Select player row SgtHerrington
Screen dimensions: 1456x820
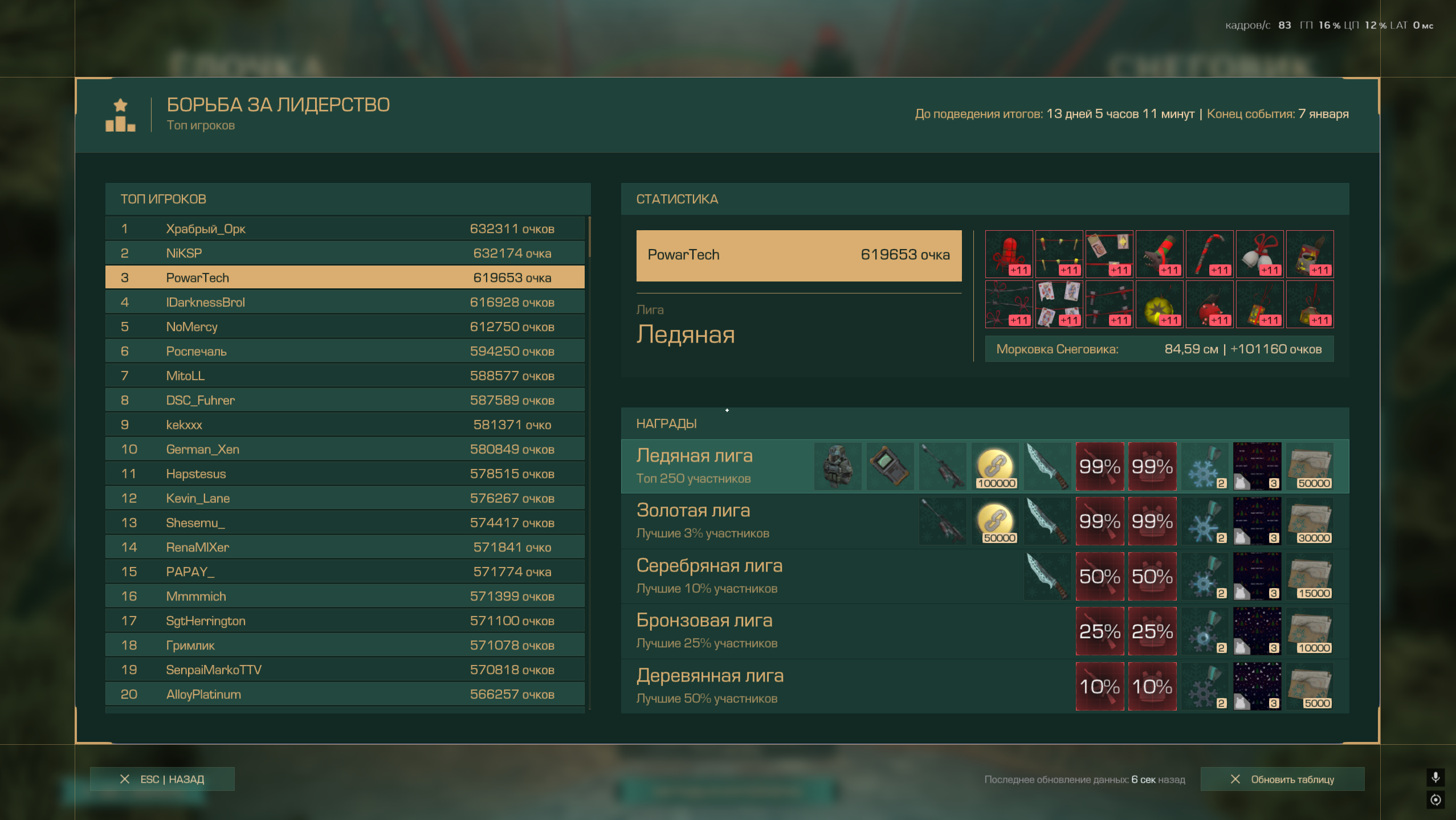(345, 621)
